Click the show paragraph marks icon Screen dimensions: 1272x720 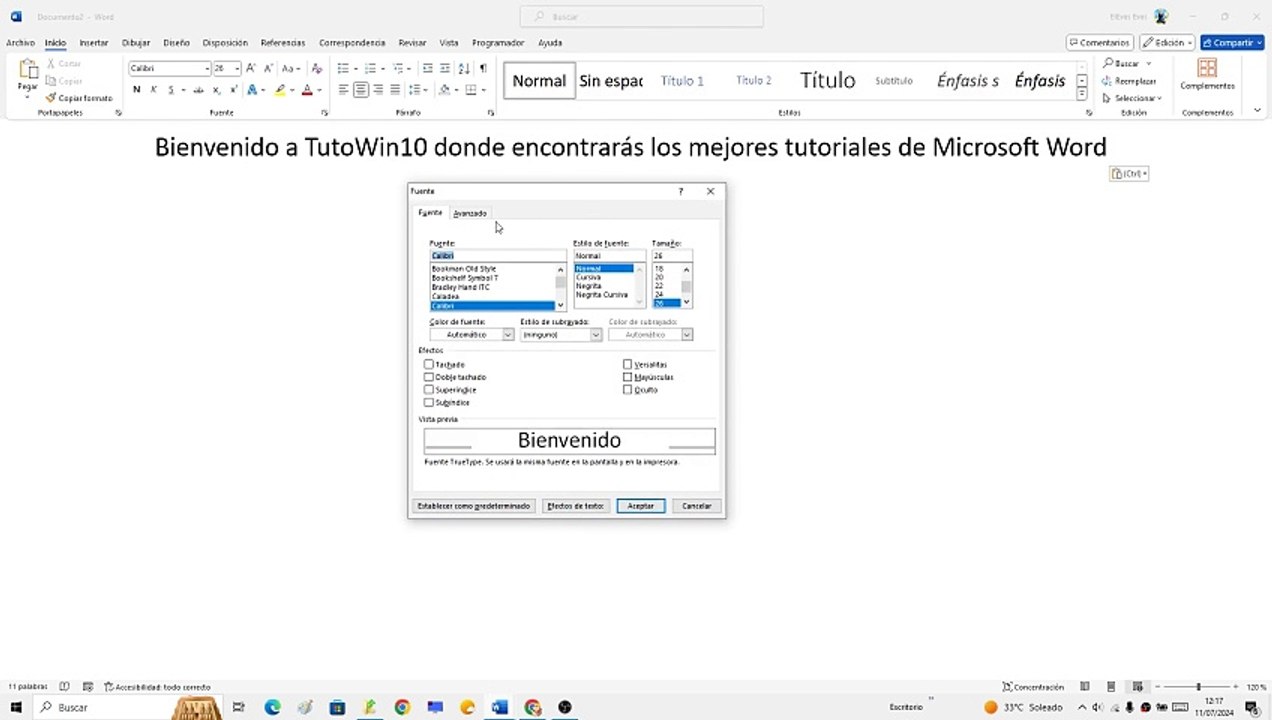coord(483,68)
